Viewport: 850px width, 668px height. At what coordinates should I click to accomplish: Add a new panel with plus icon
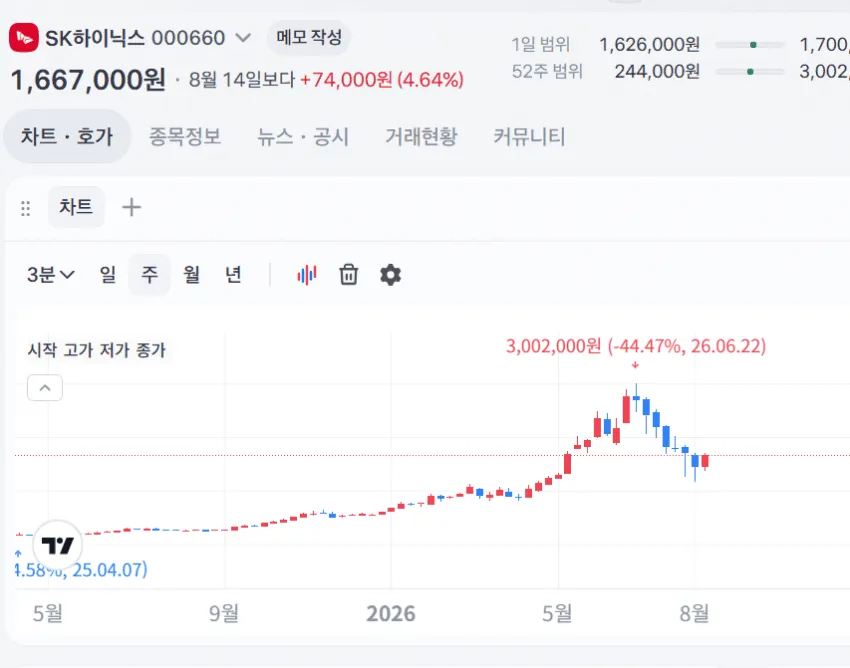pos(131,207)
